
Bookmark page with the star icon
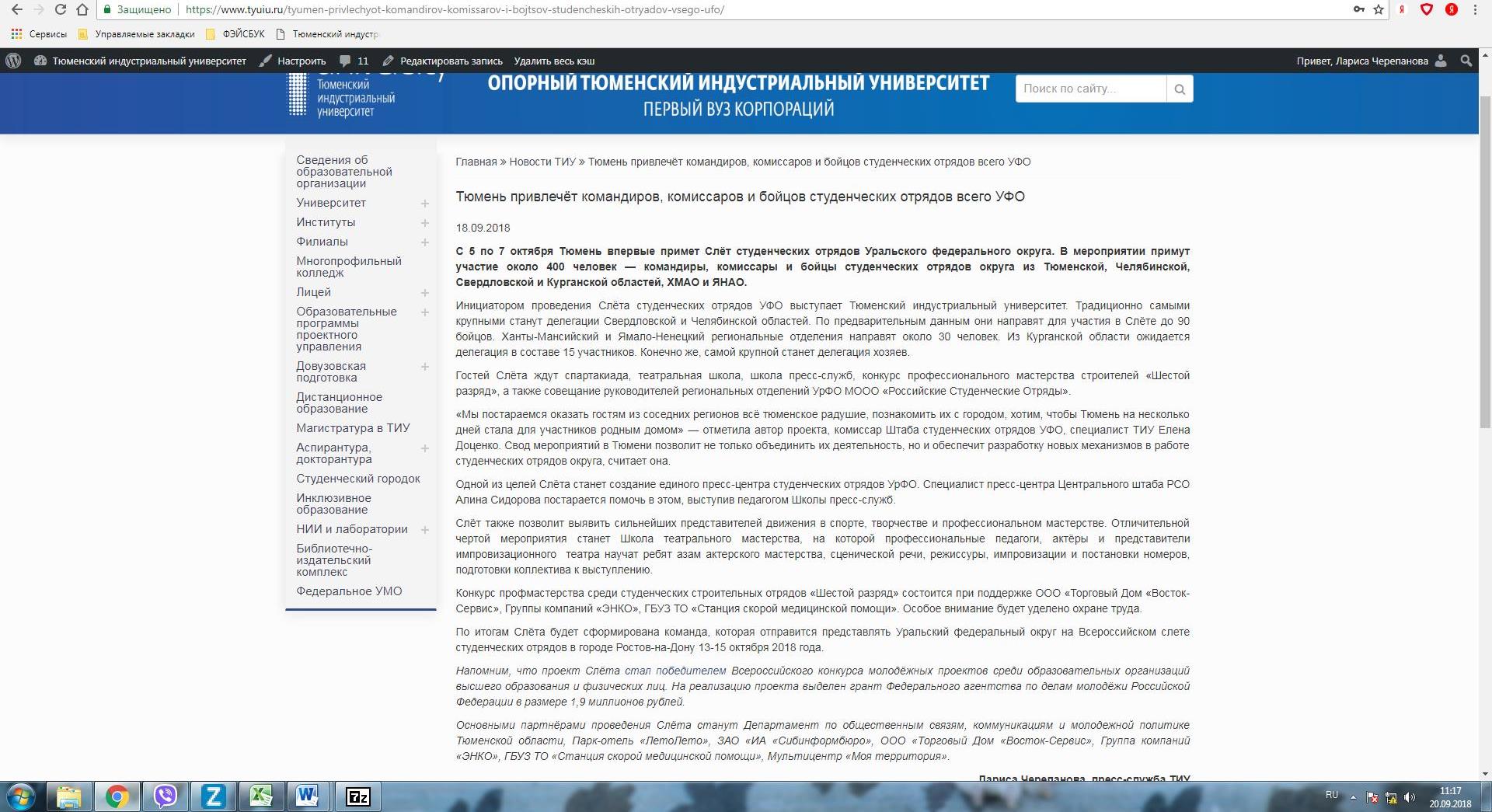click(x=1379, y=10)
